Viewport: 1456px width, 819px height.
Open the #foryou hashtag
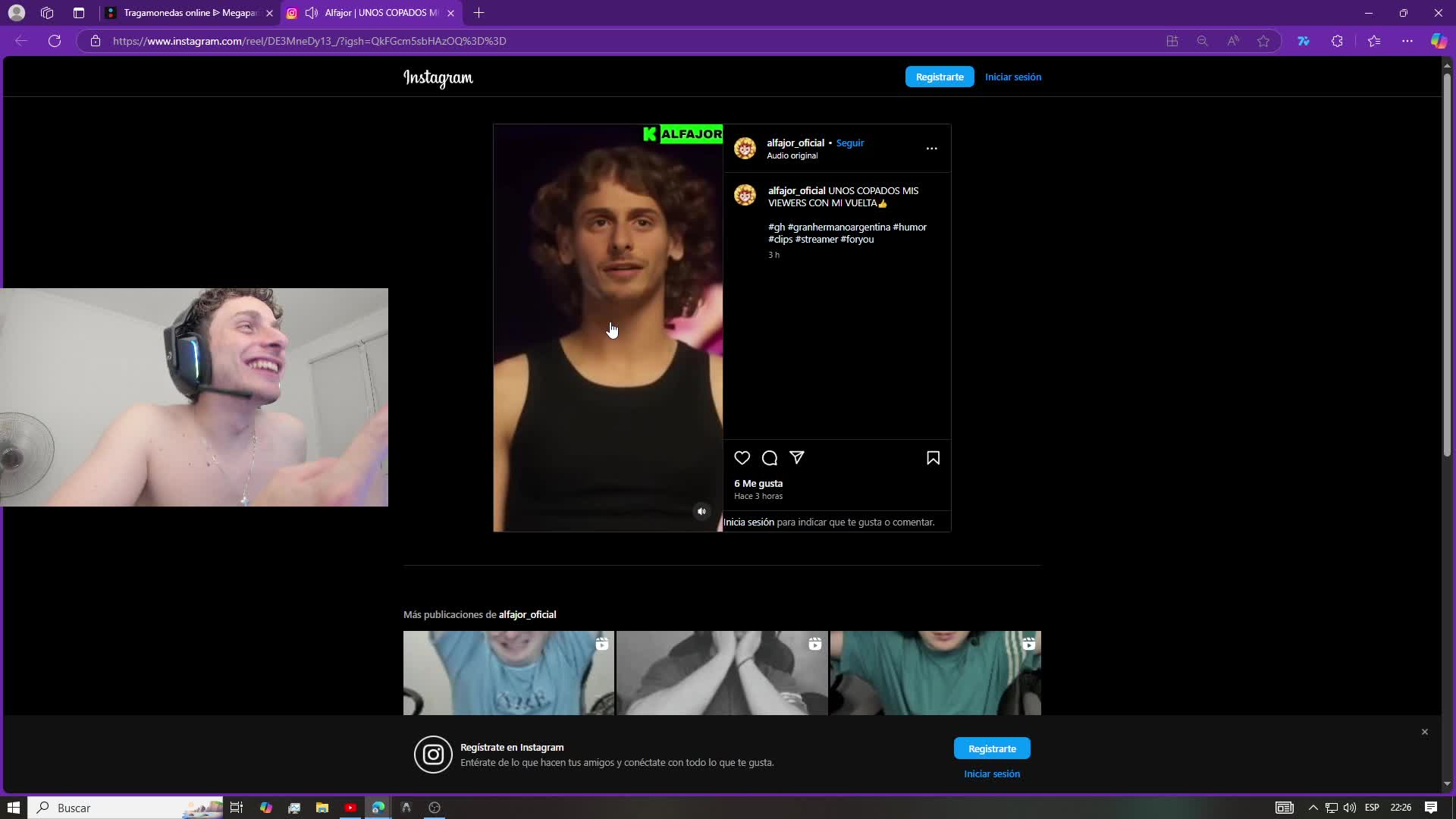point(857,239)
